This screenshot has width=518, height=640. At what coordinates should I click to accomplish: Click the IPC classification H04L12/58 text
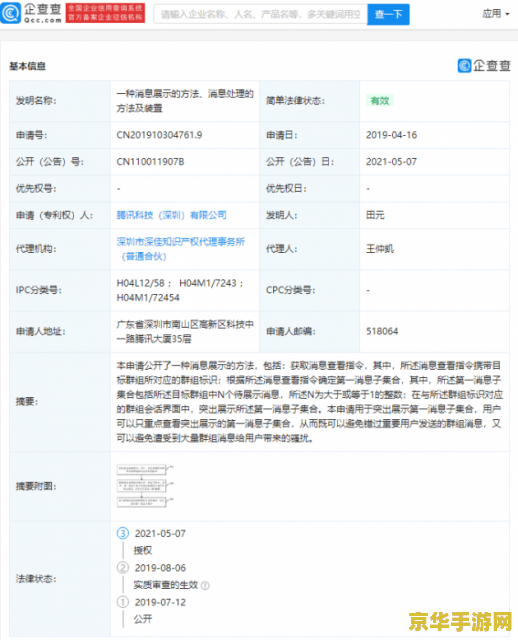tap(140, 283)
